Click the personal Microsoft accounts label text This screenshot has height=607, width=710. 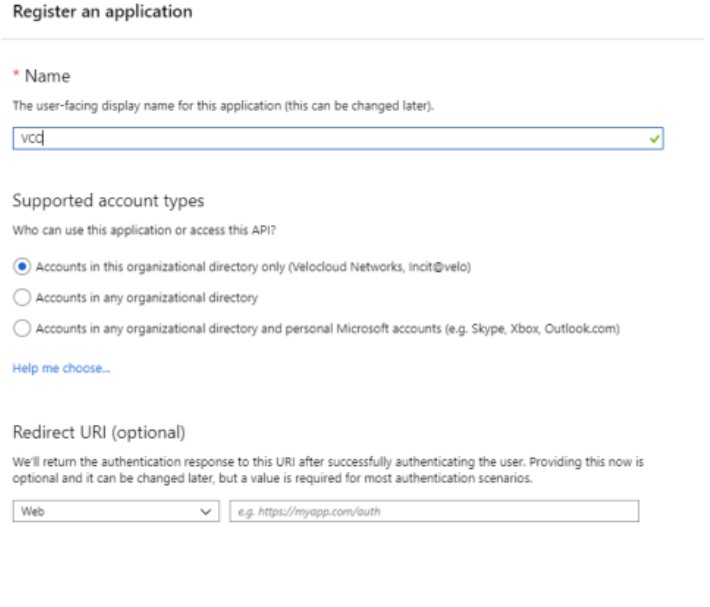click(x=327, y=328)
